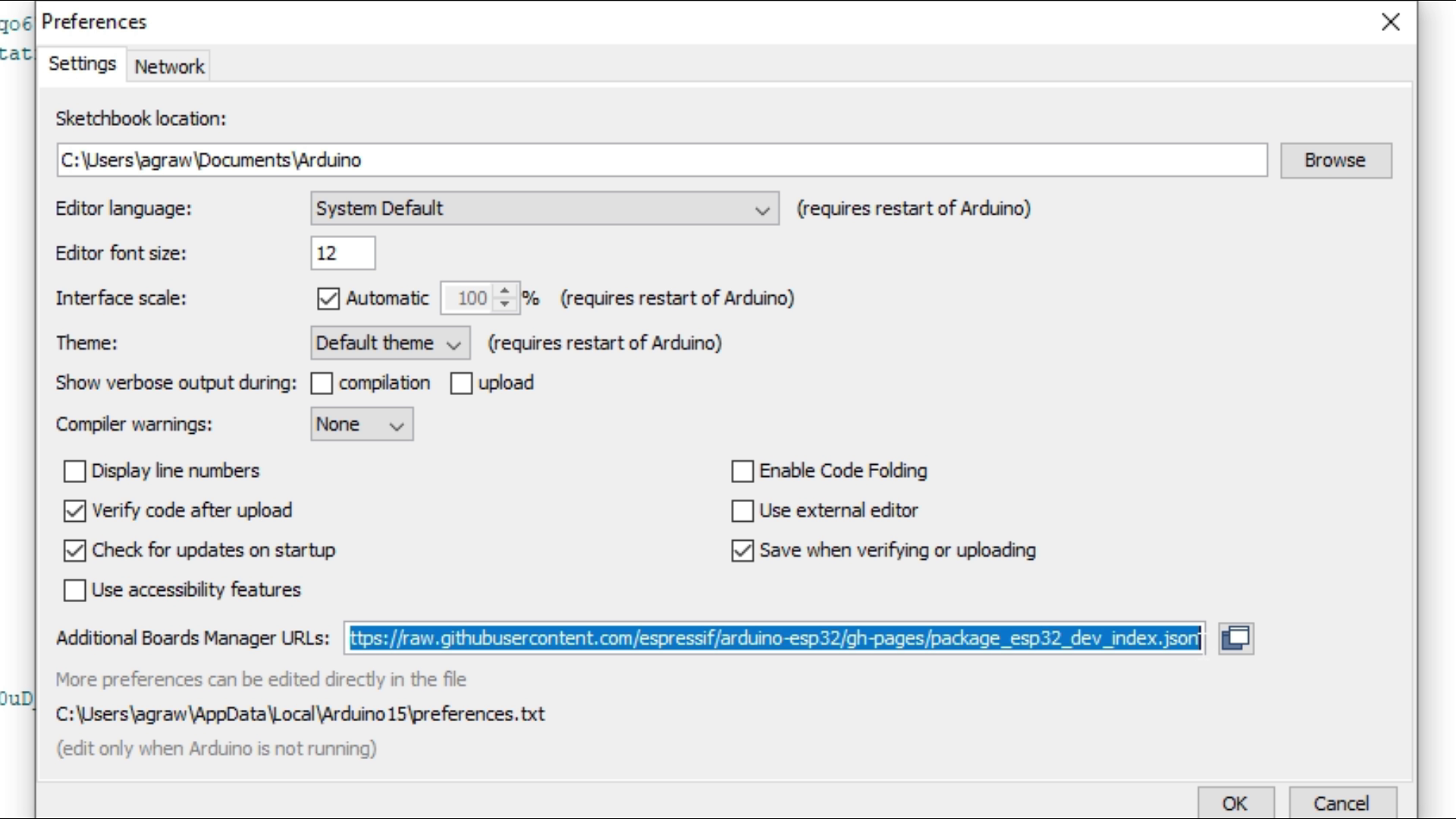This screenshot has width=1456, height=819.
Task: Switch to the Network tab
Action: point(169,67)
